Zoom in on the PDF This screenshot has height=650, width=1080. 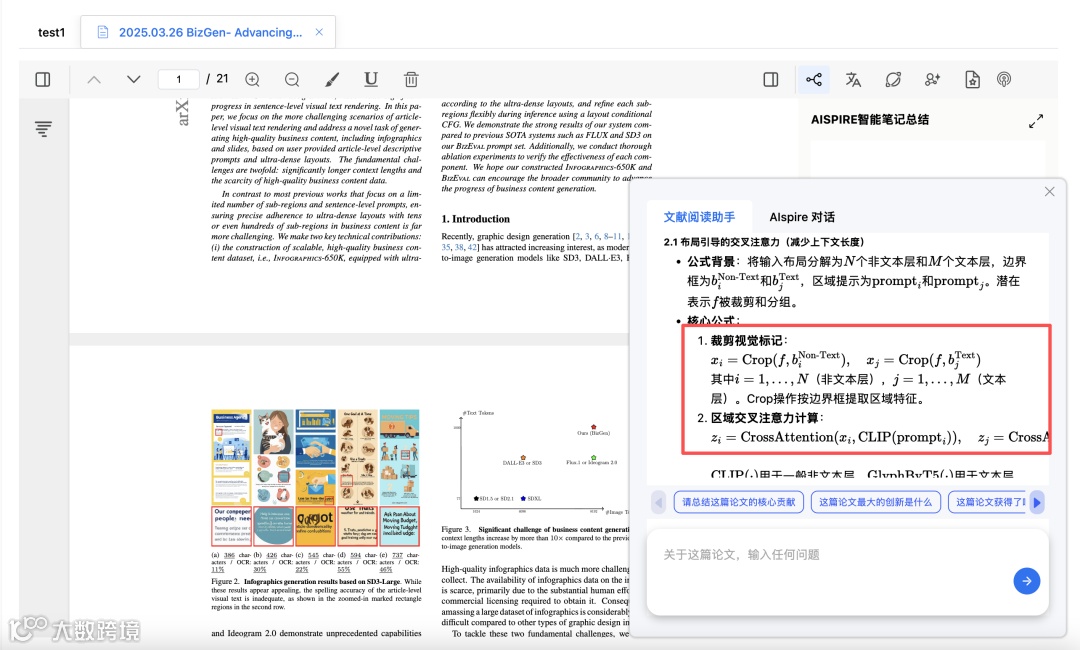click(253, 80)
